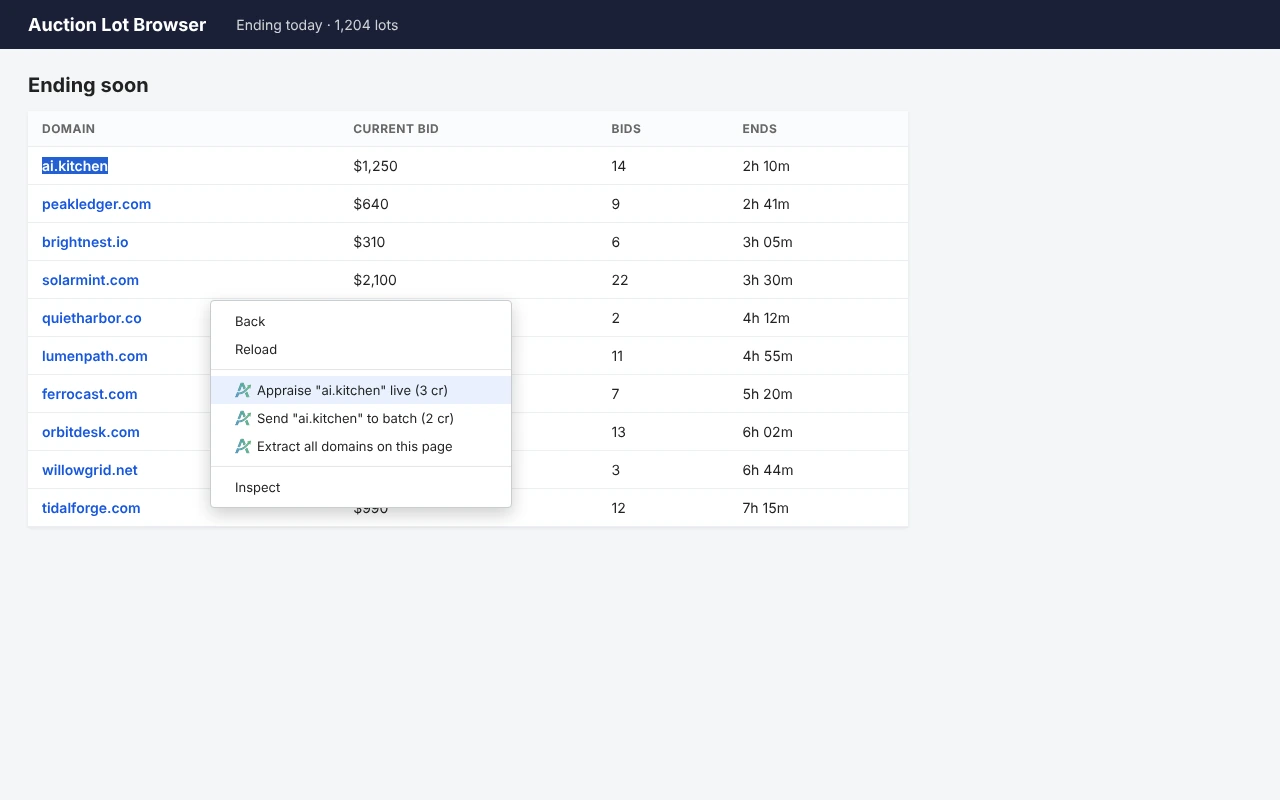
Task: Click the 7h 15m end time
Action: pyautogui.click(x=765, y=508)
